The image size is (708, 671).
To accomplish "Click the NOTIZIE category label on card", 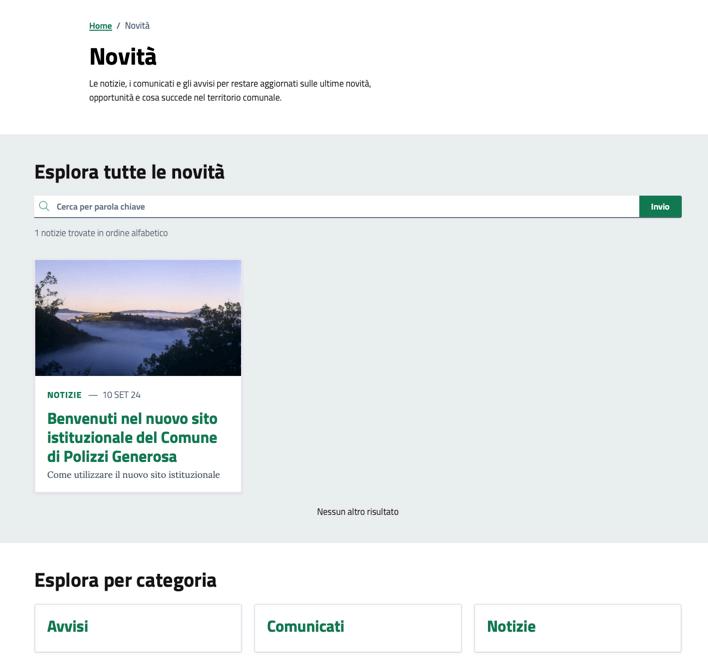I will [x=65, y=395].
